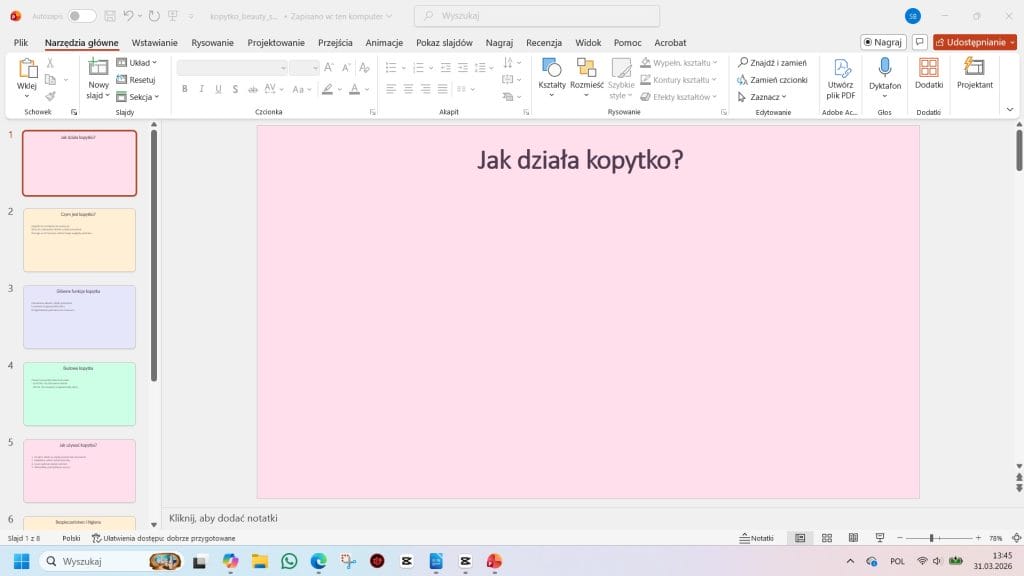Click the Rozmieść arrange icon

[586, 70]
